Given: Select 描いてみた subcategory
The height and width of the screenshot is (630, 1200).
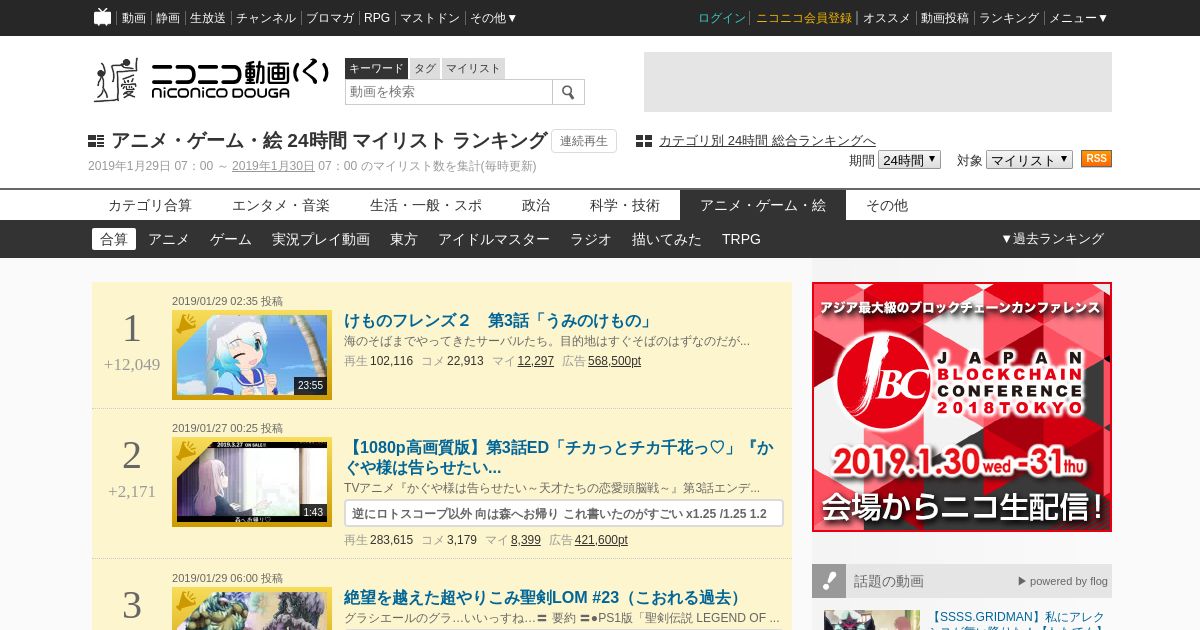Looking at the screenshot, I should (x=667, y=239).
